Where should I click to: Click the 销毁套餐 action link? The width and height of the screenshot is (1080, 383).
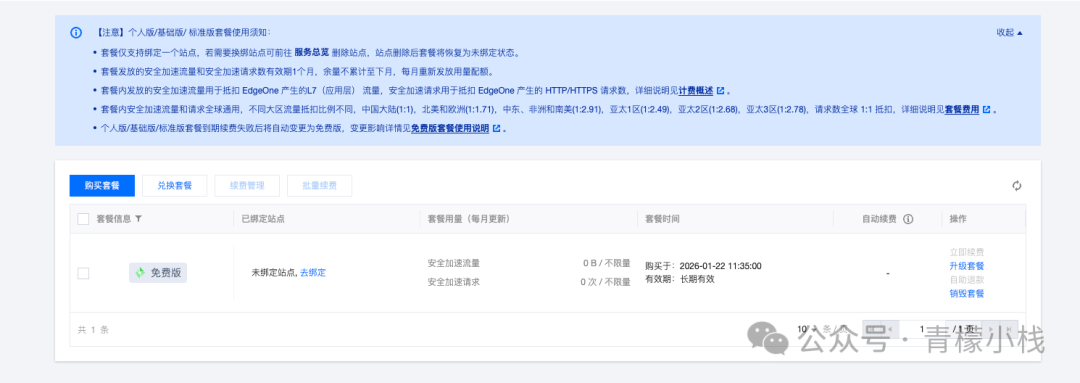coord(966,293)
